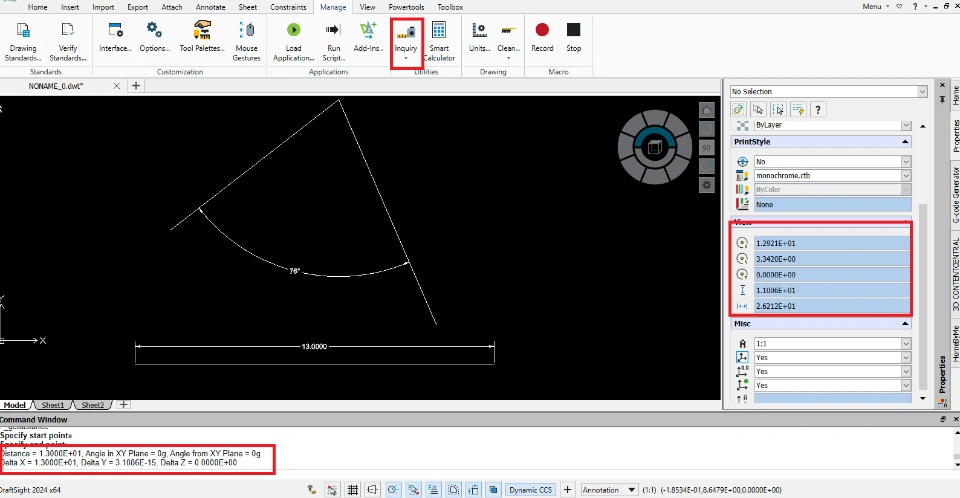Viewport: 960px width, 498px height.
Task: Open the Interface customization tool
Action: tap(115, 37)
